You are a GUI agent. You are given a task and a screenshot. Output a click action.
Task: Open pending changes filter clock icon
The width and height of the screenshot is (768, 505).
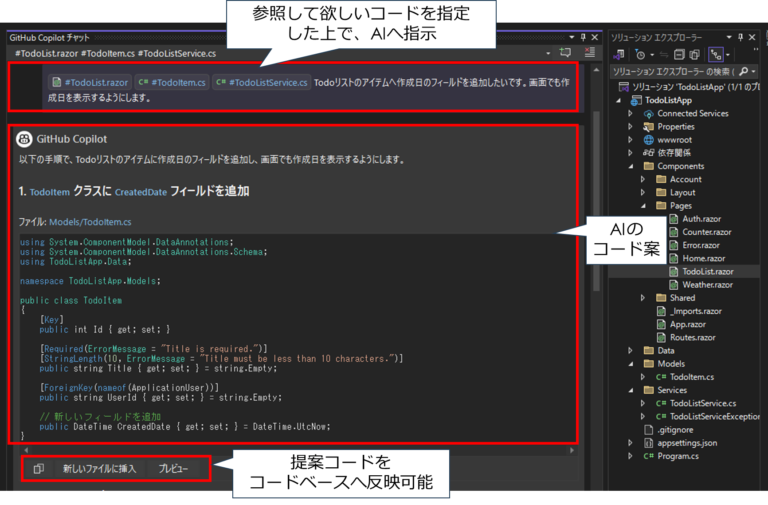[x=640, y=54]
